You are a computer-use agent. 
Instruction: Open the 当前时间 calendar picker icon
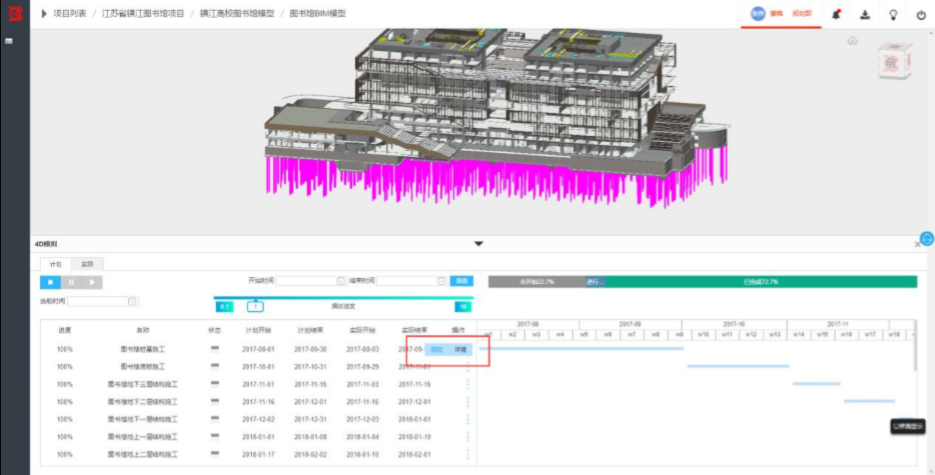pos(132,302)
